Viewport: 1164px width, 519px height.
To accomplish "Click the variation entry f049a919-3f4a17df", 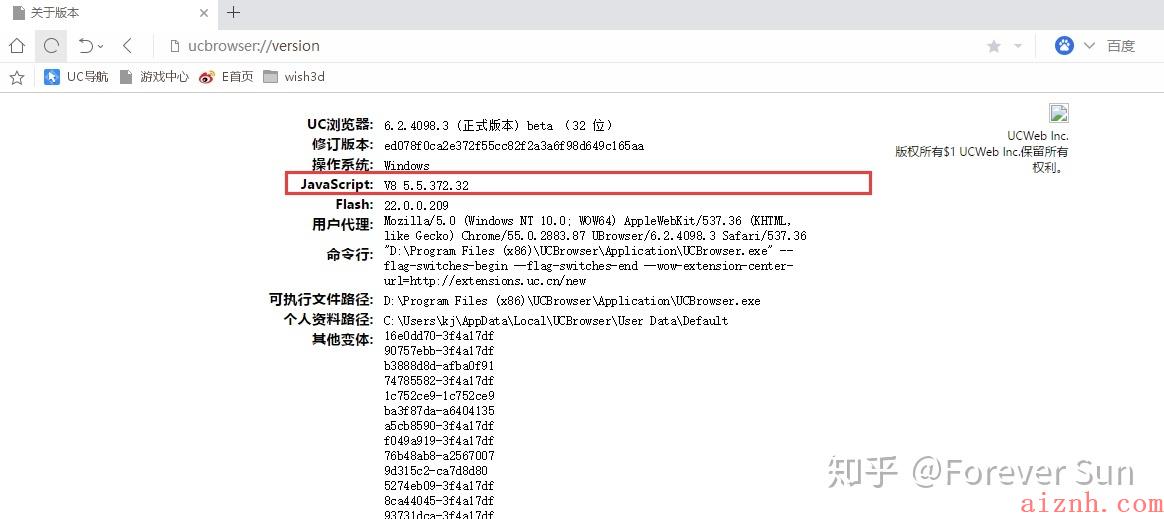I will (439, 440).
